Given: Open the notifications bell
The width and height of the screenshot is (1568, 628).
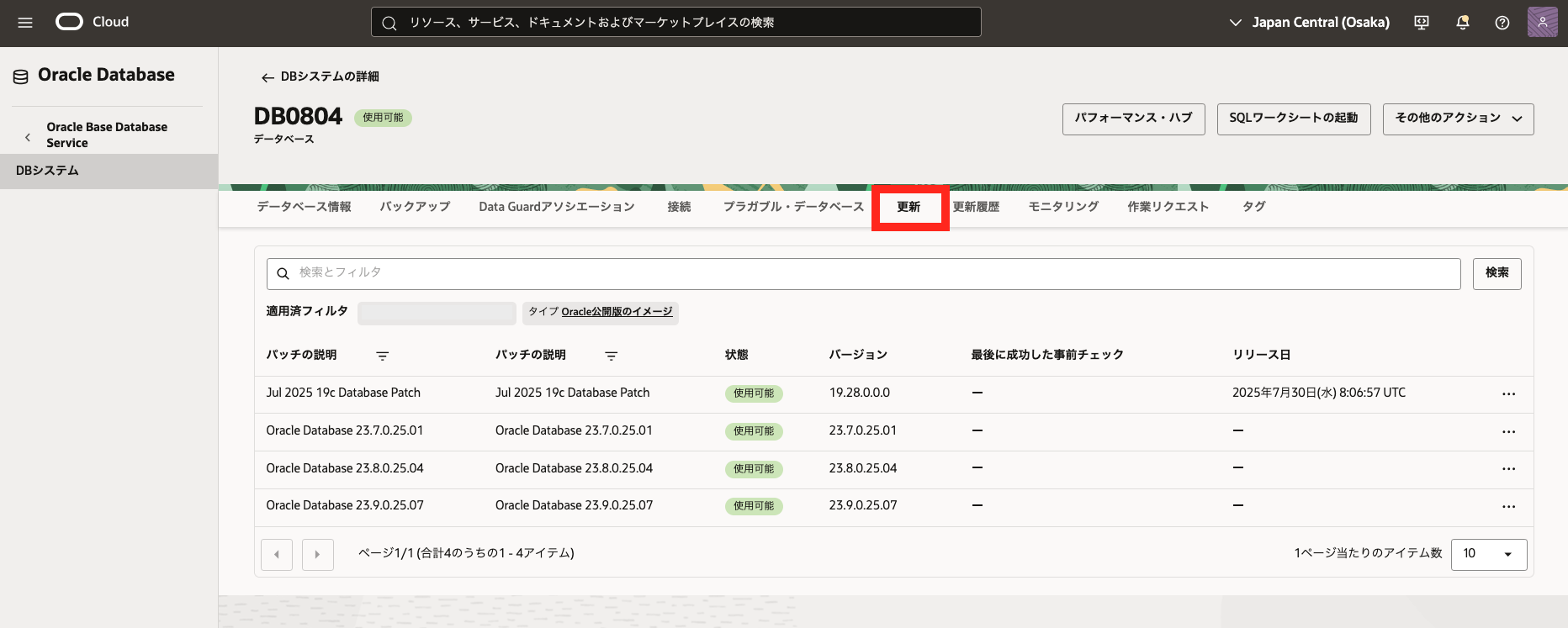Looking at the screenshot, I should click(x=1463, y=23).
